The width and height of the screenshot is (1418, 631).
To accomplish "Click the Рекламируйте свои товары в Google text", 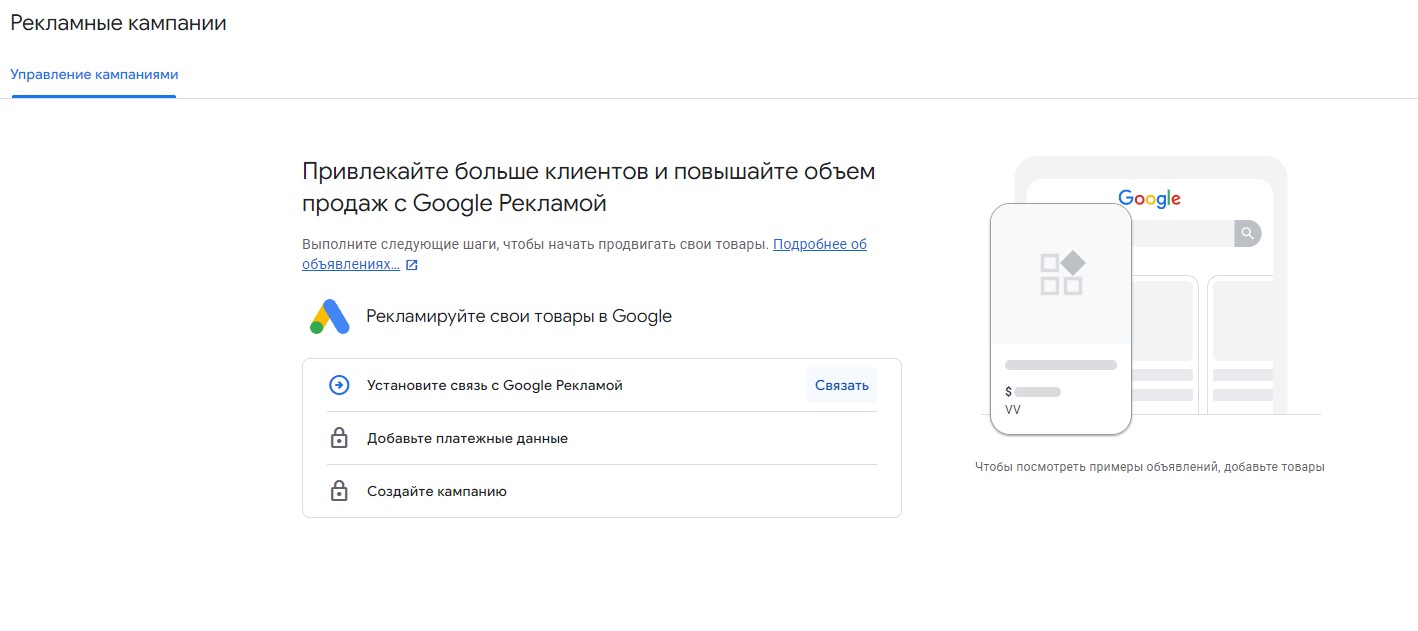I will coord(518,317).
